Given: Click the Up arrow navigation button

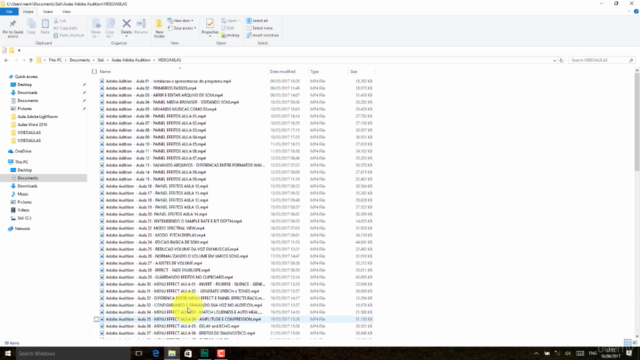Looking at the screenshot, I should tap(31, 60).
